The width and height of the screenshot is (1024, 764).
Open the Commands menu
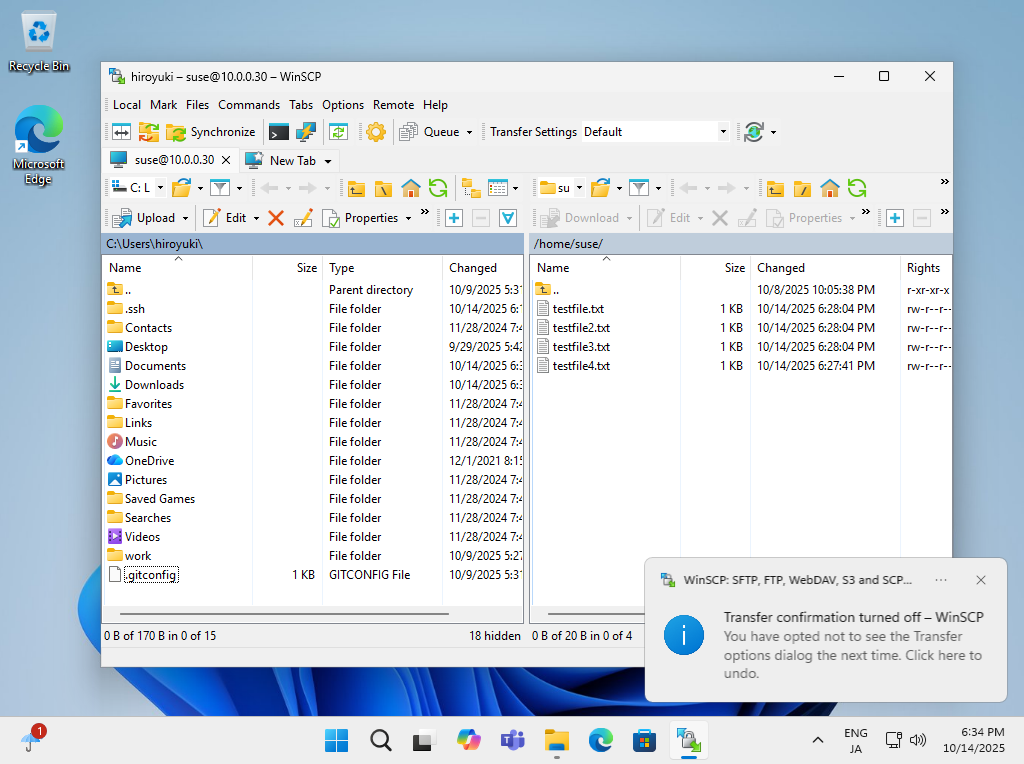click(248, 105)
